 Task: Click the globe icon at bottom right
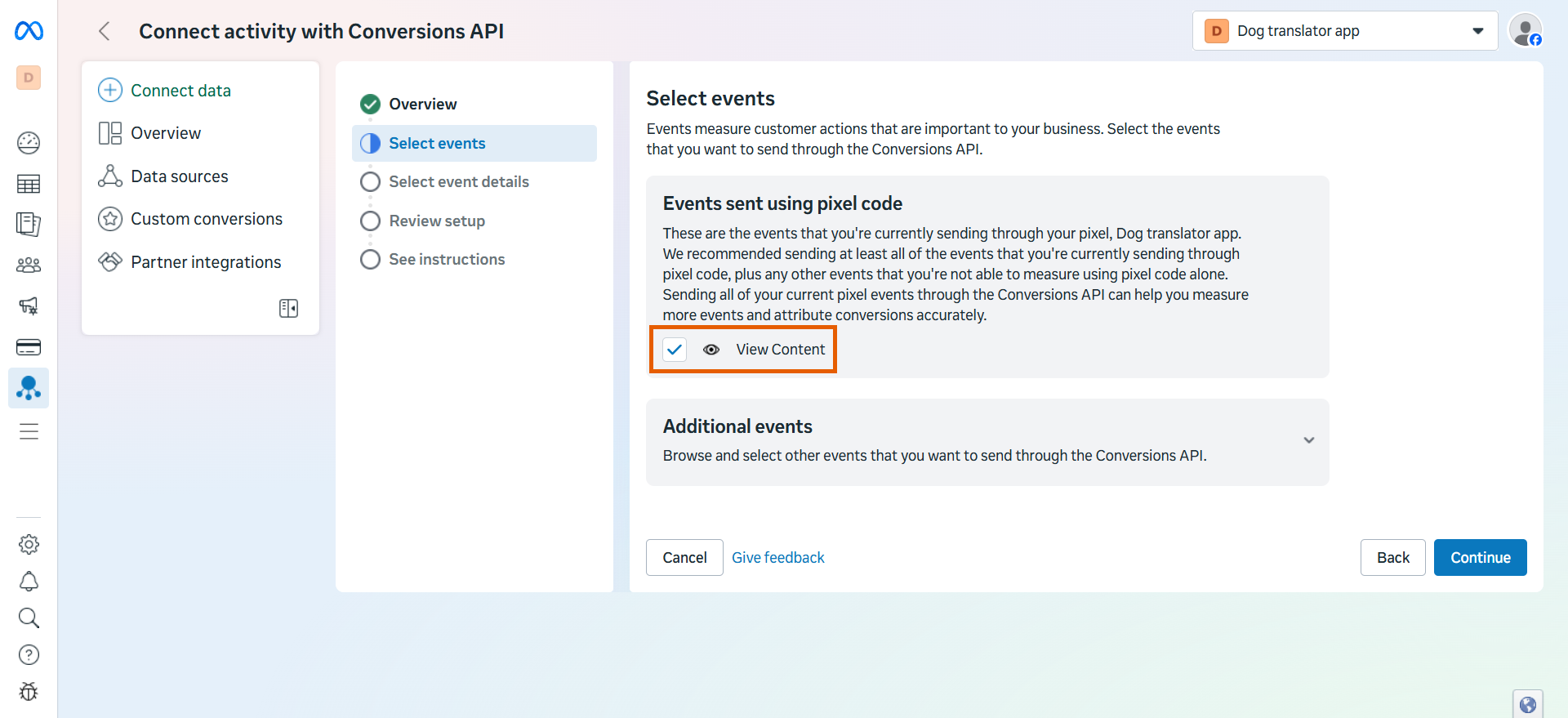tap(1528, 704)
